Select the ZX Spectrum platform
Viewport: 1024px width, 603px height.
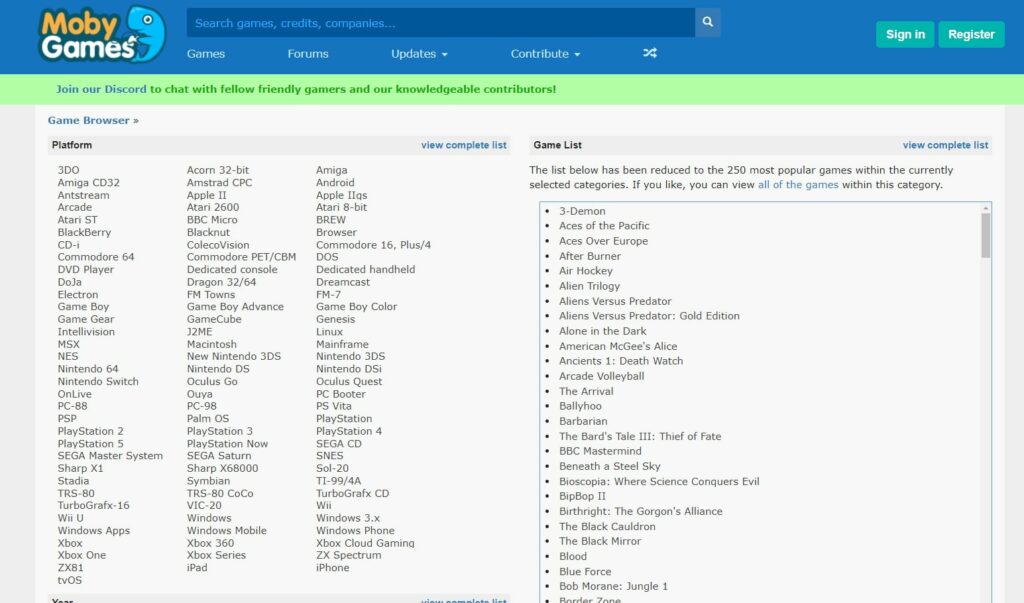(349, 555)
